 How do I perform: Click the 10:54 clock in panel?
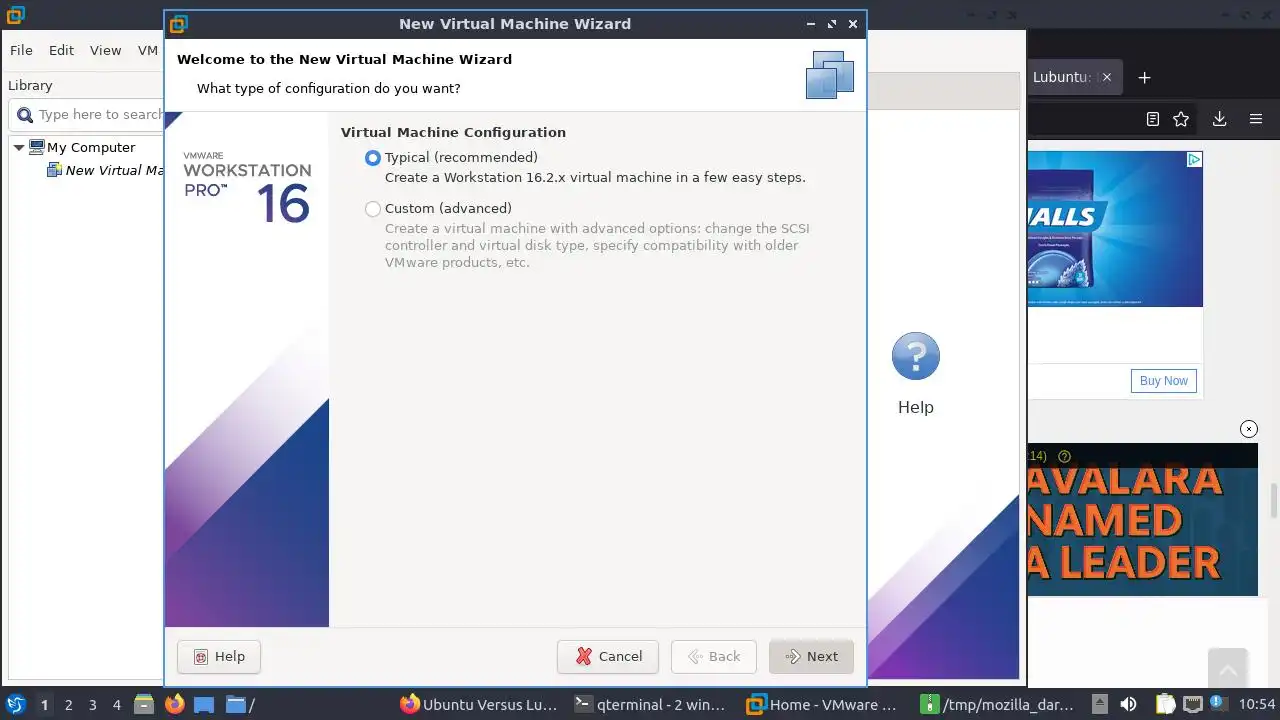pos(1257,705)
